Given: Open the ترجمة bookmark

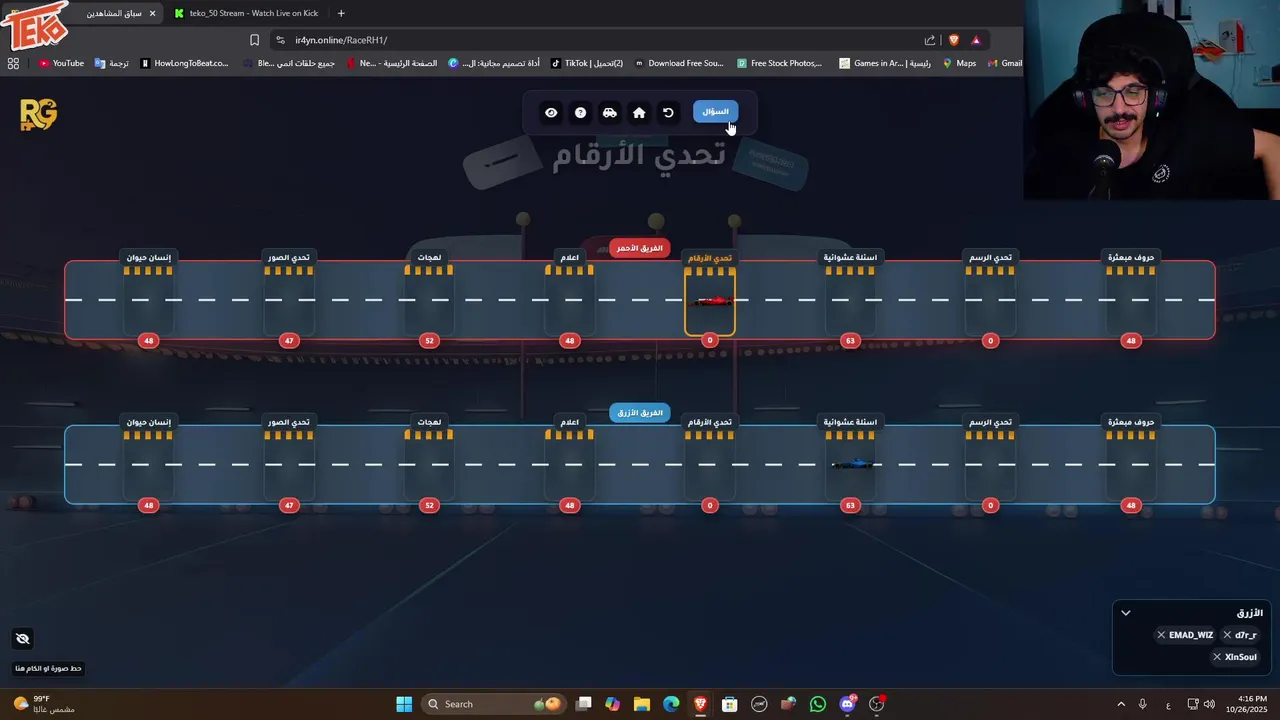Looking at the screenshot, I should (112, 63).
